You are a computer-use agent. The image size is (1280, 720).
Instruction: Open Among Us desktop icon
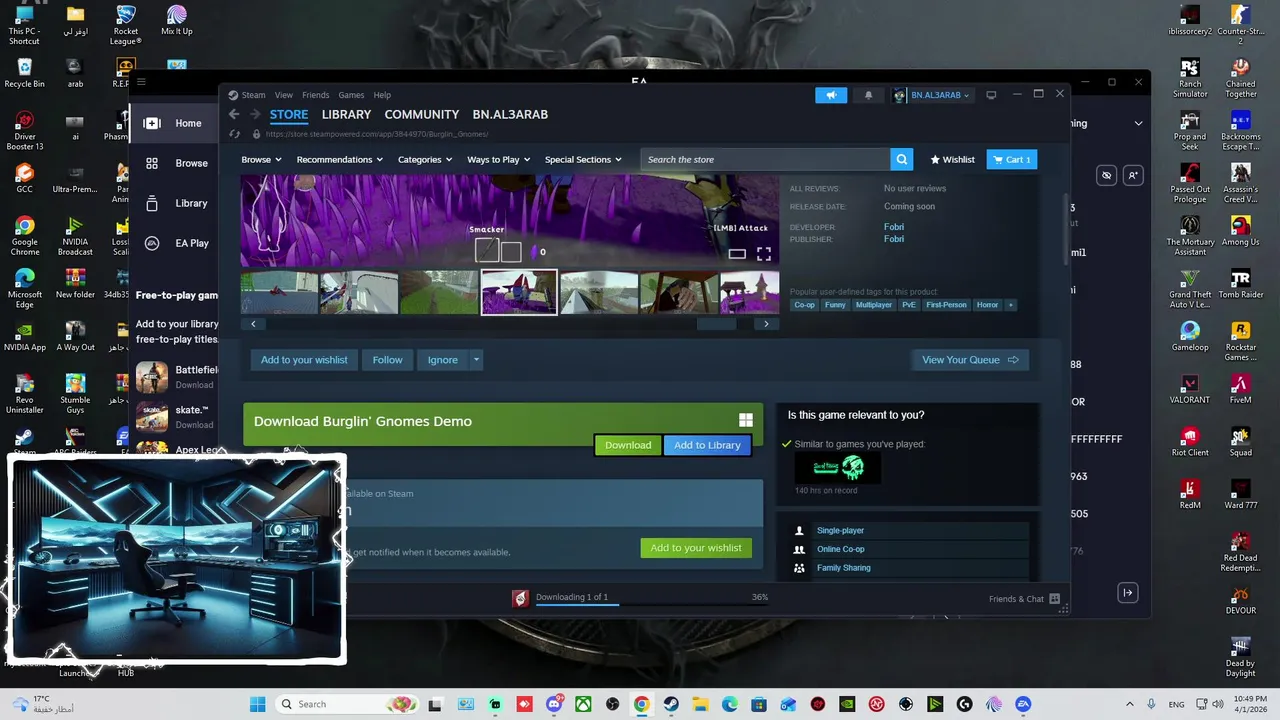[1240, 231]
